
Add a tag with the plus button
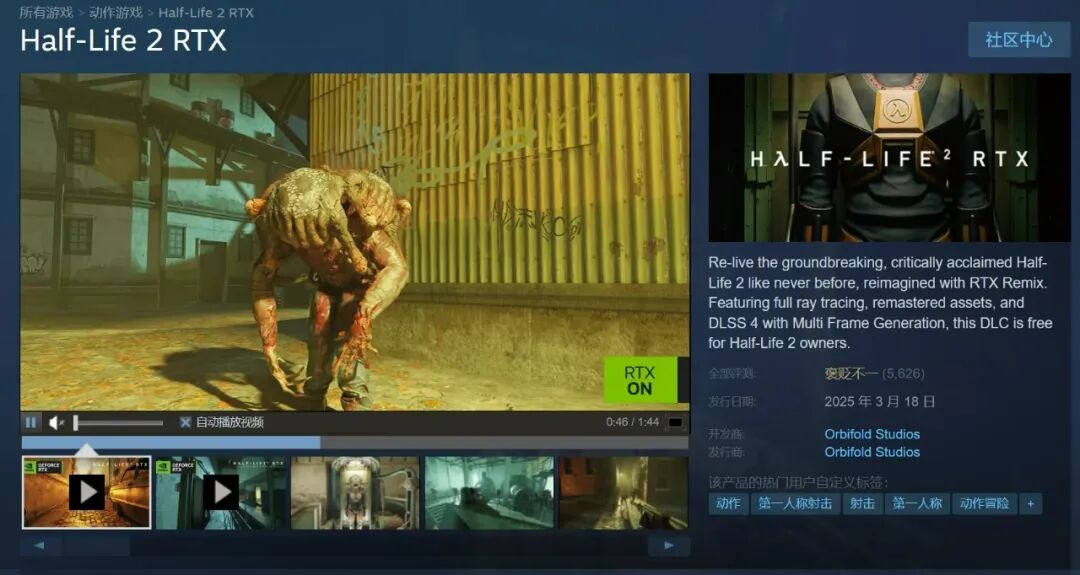coord(1030,503)
